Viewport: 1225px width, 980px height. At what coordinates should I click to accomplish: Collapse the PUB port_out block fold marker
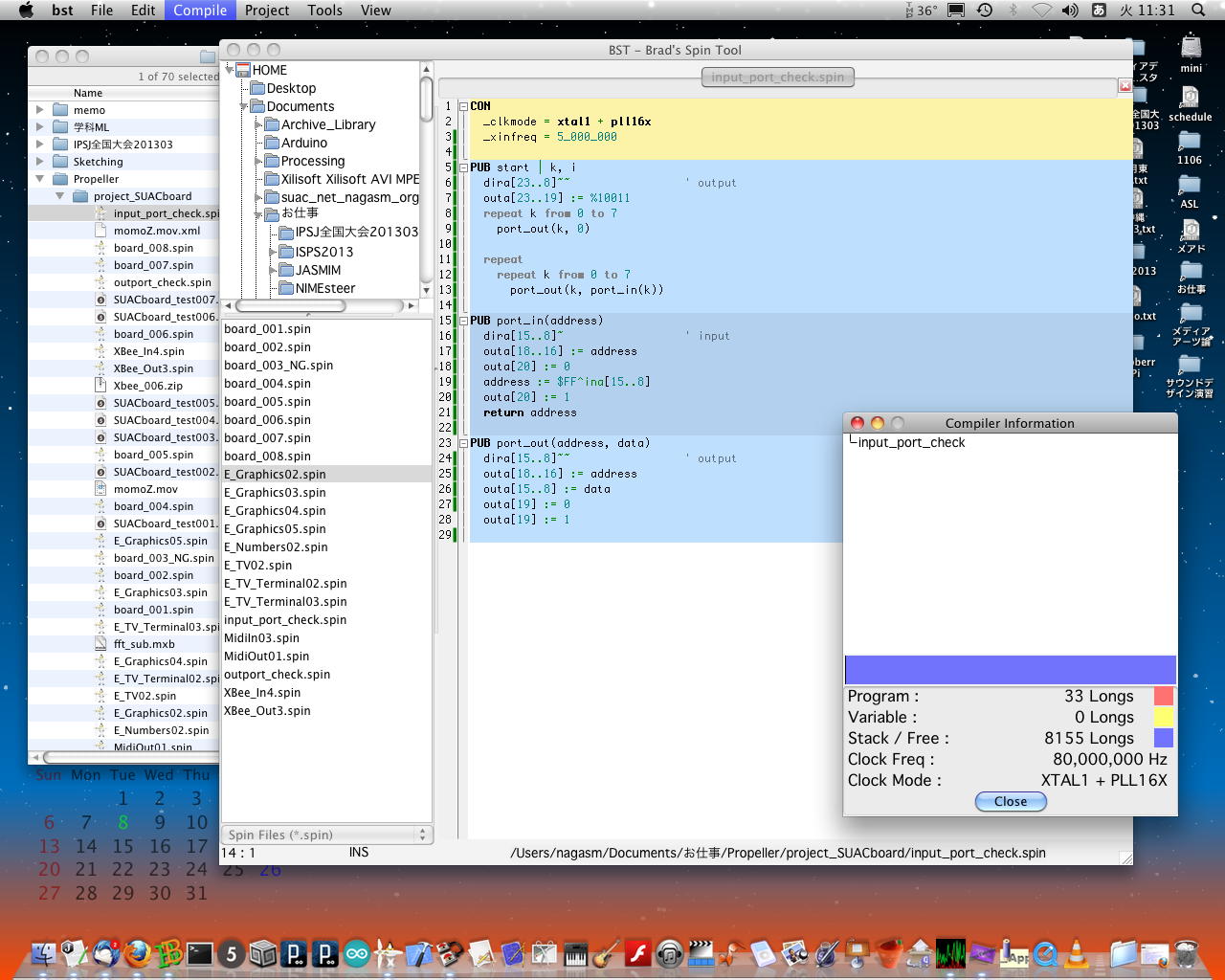point(463,443)
